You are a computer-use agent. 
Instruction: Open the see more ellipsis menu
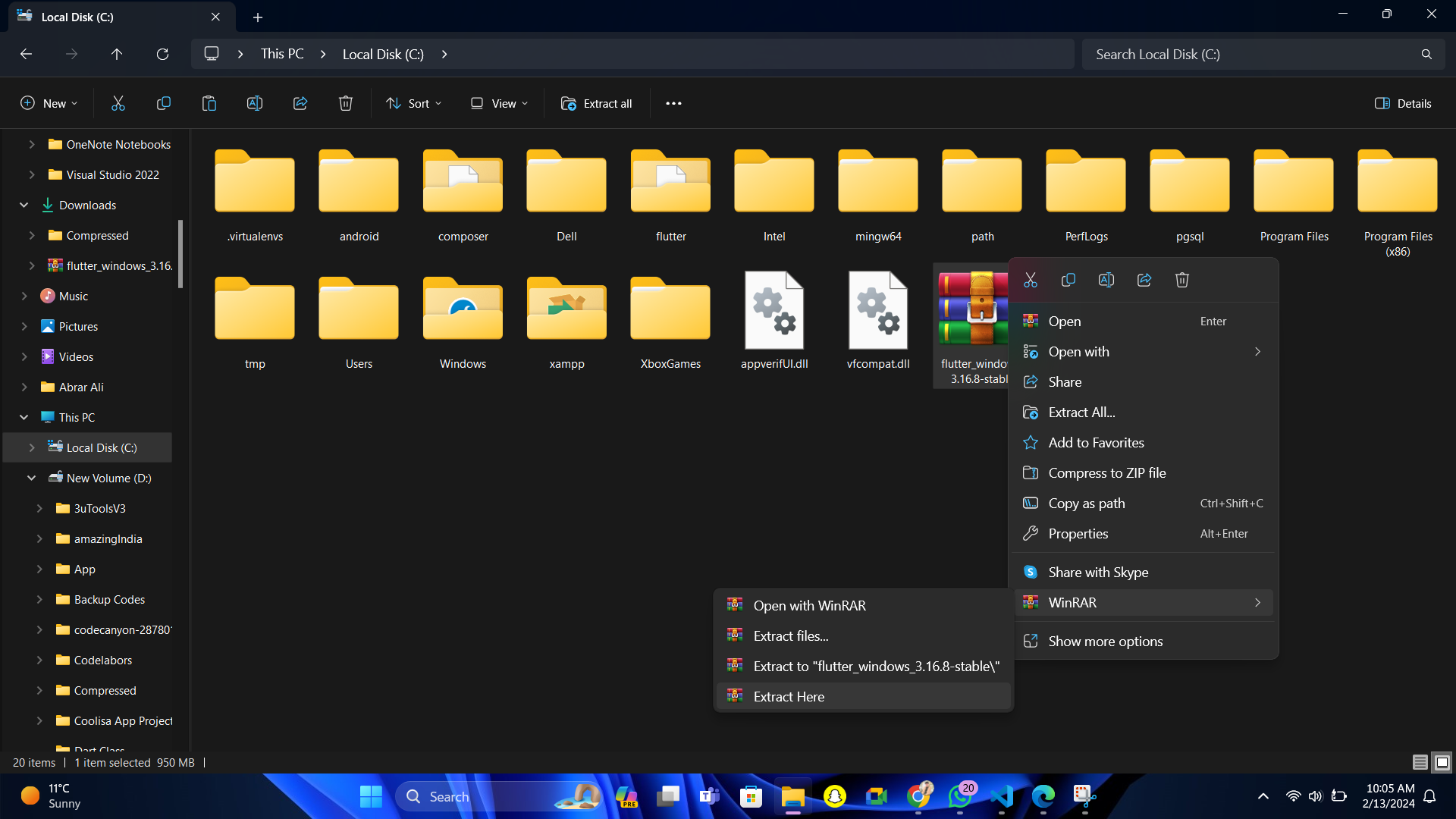coord(673,104)
